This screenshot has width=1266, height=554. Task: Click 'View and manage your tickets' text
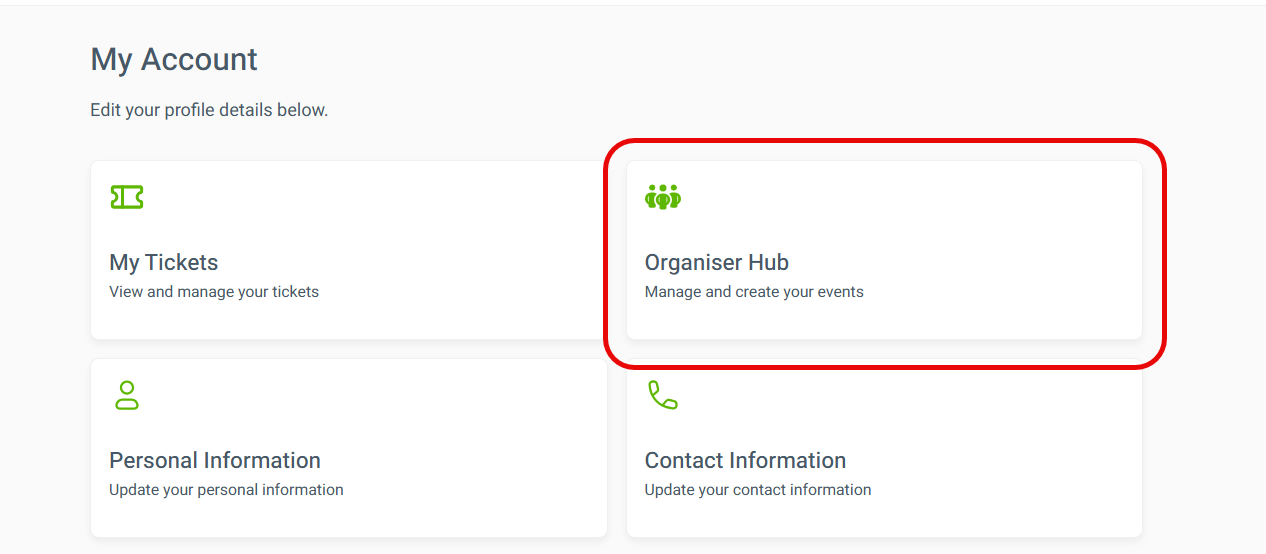214,292
